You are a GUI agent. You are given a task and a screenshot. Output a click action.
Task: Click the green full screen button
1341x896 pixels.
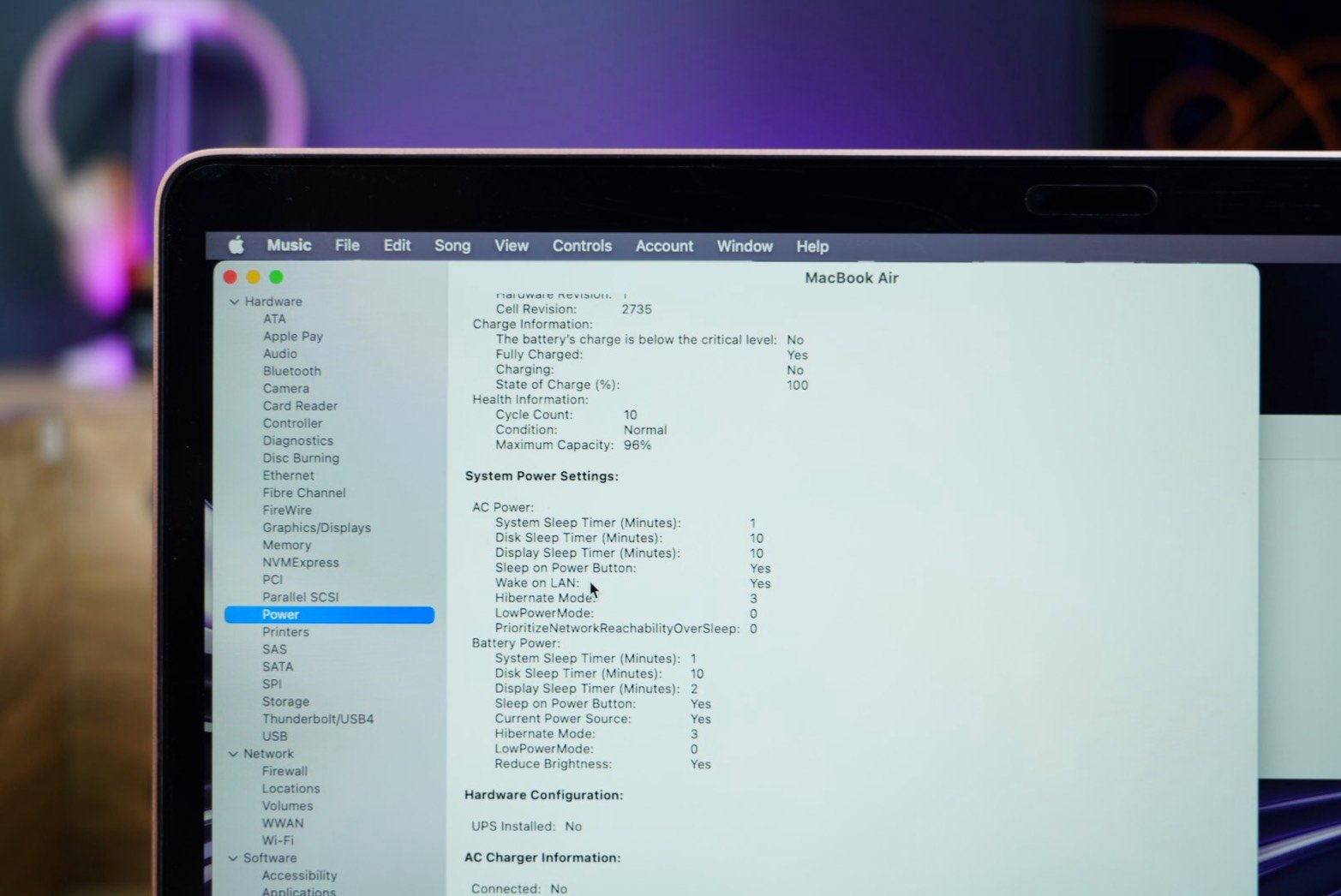[x=276, y=277]
